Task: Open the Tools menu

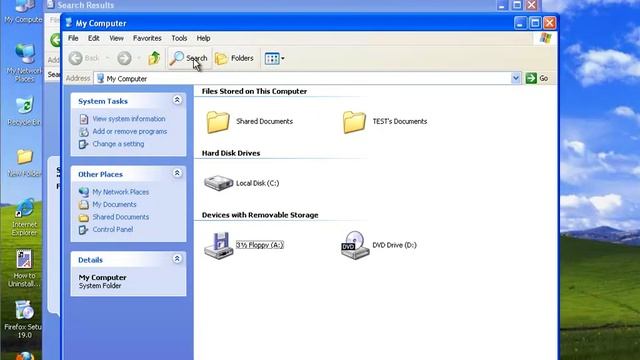Action: click(179, 38)
